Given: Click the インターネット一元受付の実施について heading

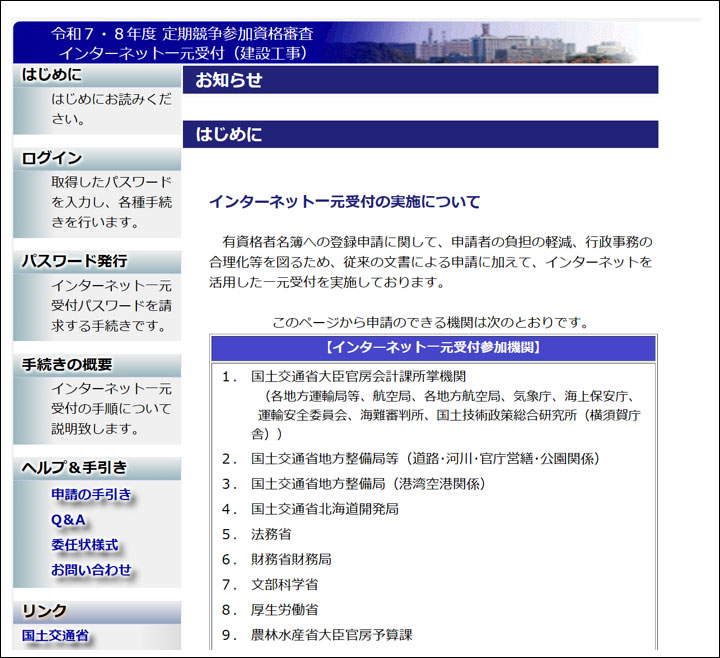Looking at the screenshot, I should [345, 202].
